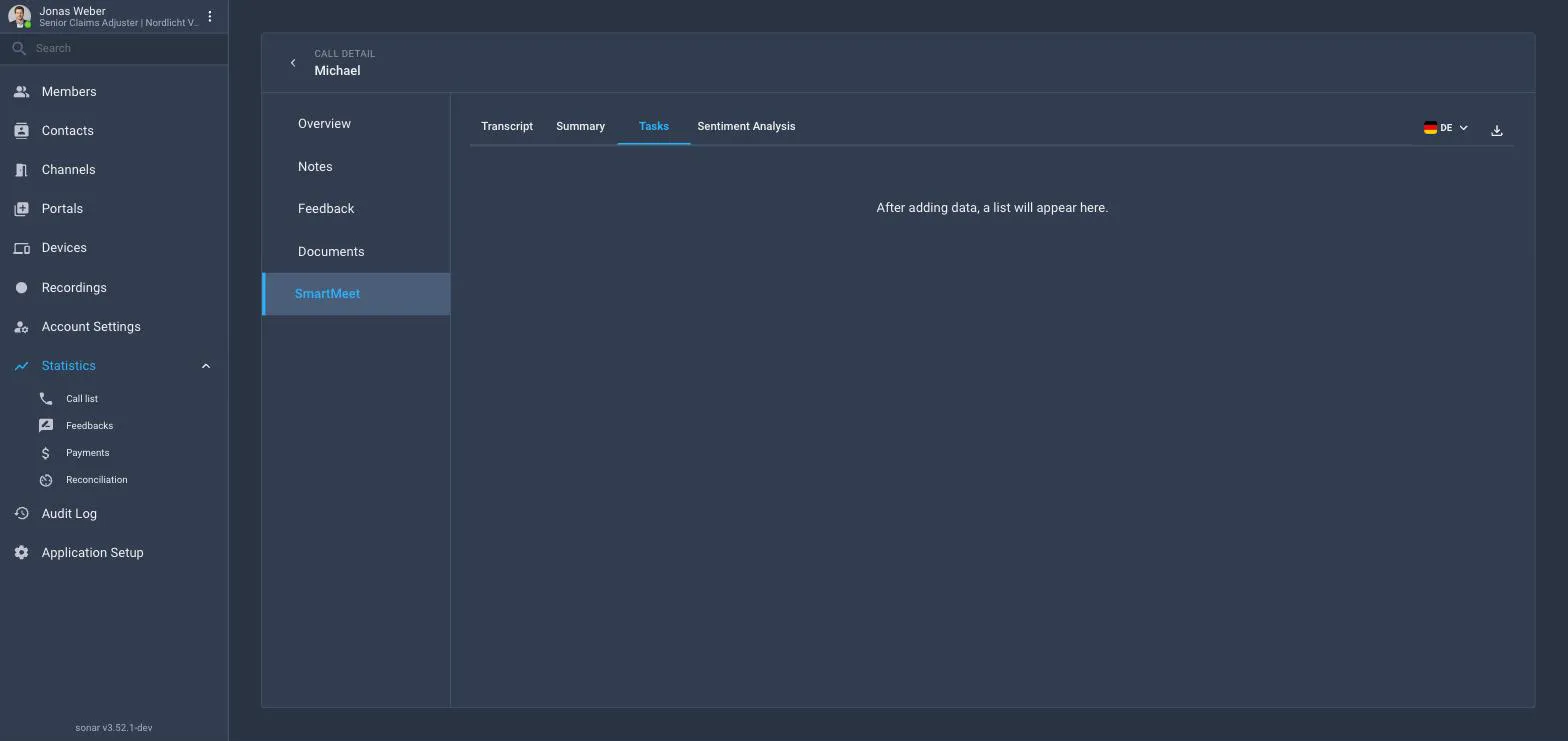Switch to the Transcript tab
This screenshot has height=741, width=1568.
coord(507,126)
